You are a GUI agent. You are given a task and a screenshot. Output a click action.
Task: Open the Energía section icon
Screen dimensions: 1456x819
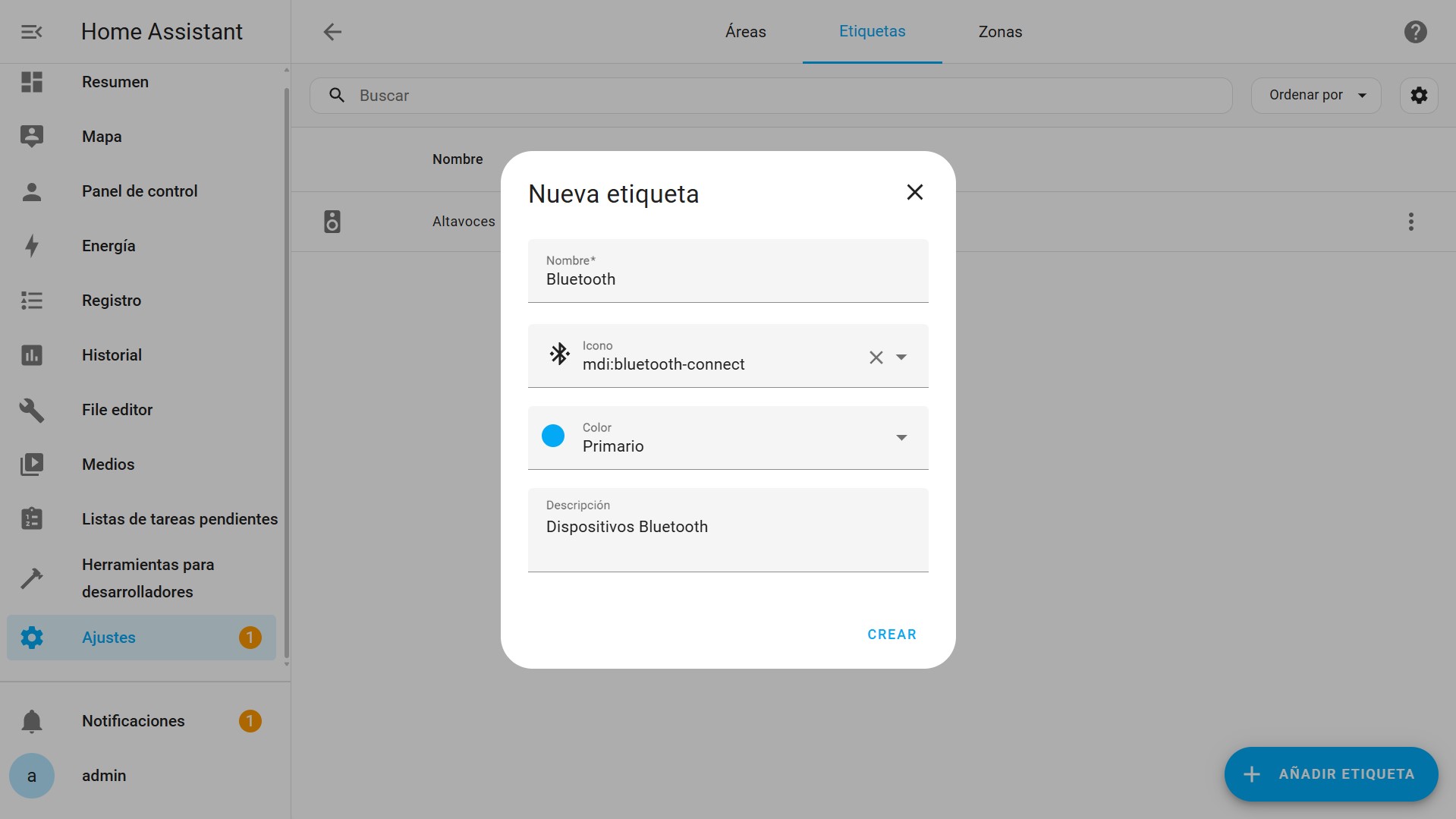31,246
